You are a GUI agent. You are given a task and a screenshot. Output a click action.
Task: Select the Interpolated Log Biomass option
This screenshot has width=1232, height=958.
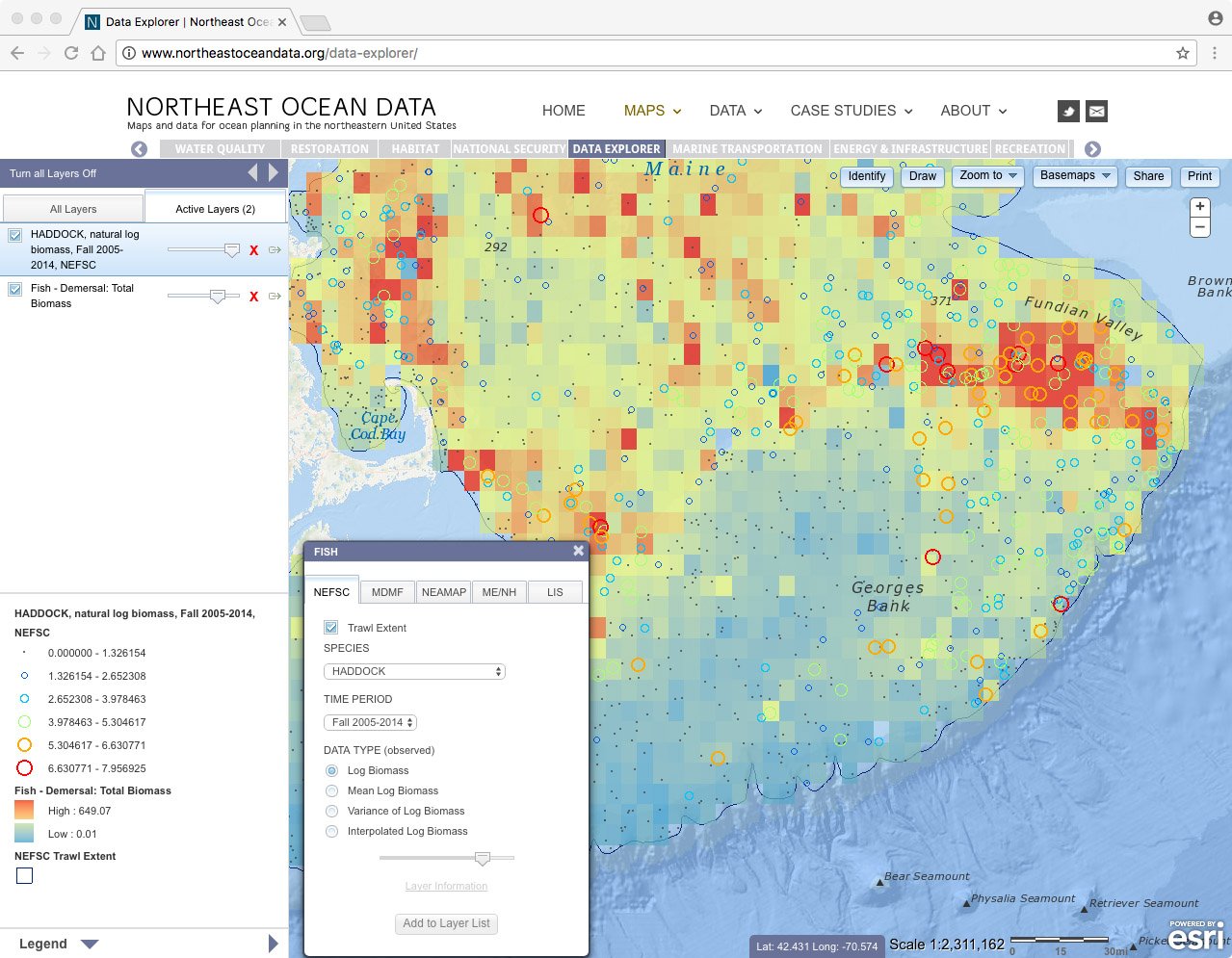point(331,831)
